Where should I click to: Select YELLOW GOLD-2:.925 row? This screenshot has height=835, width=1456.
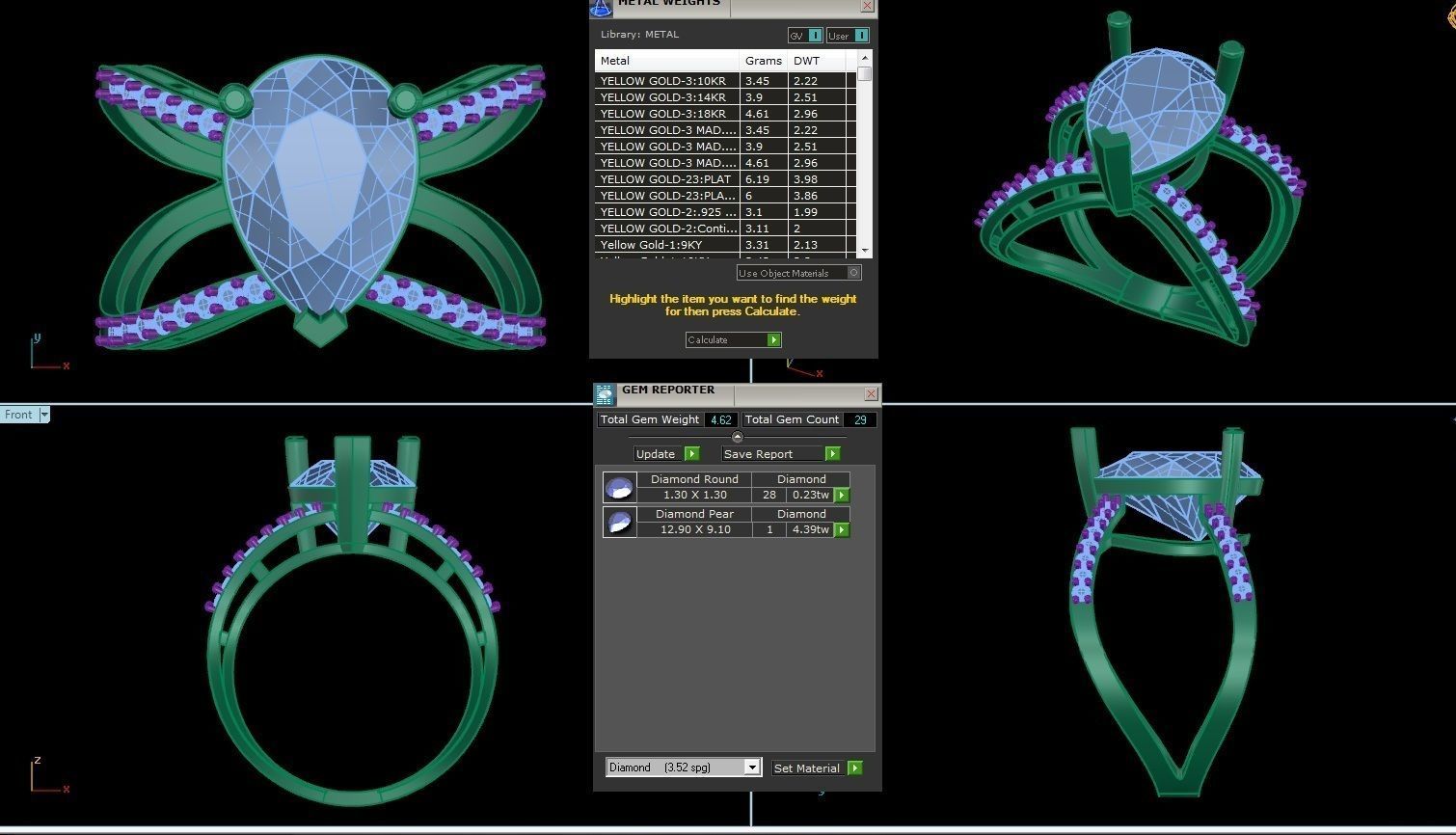point(725,212)
